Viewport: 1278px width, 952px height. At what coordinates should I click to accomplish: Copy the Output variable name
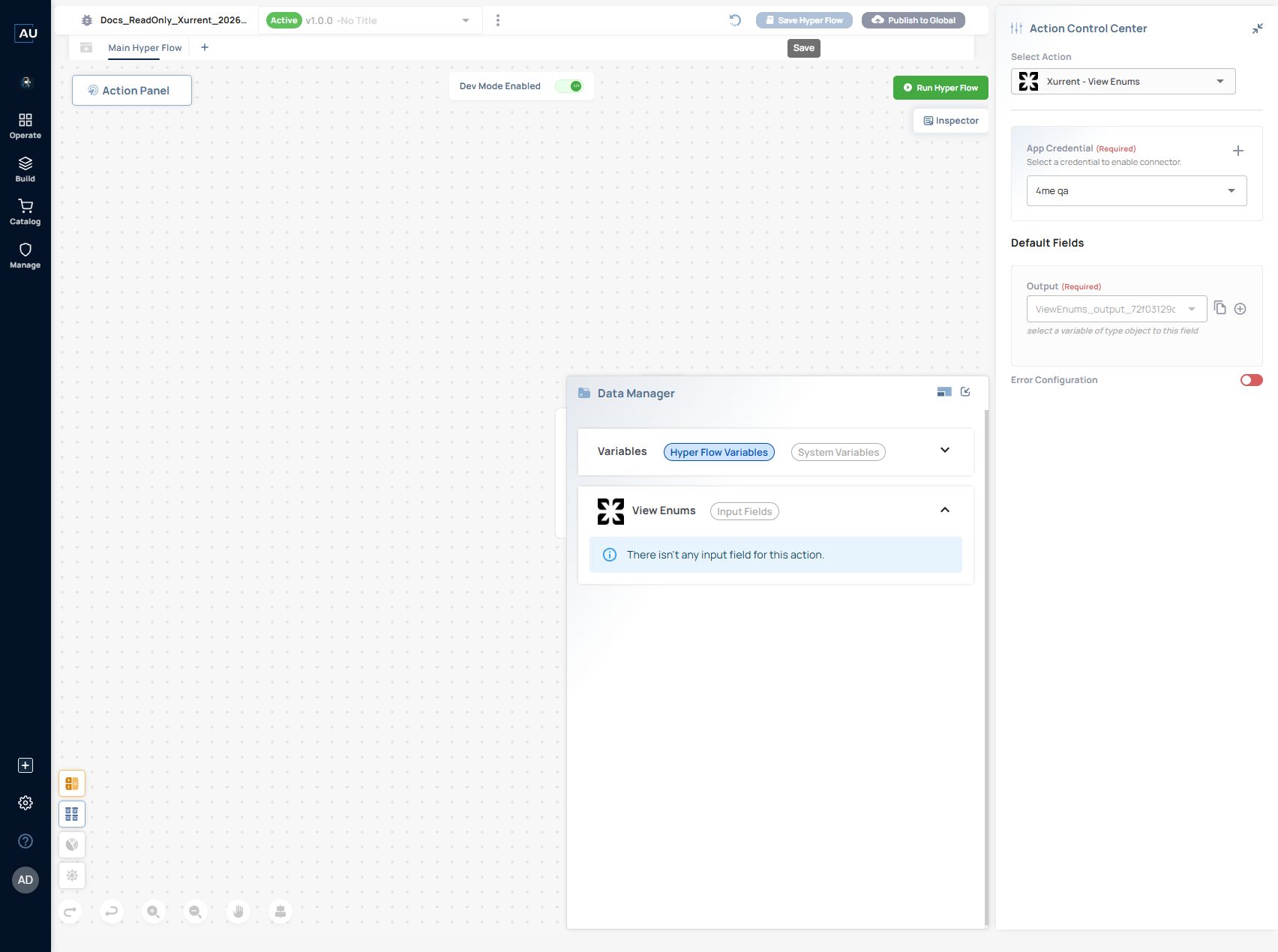tap(1220, 308)
